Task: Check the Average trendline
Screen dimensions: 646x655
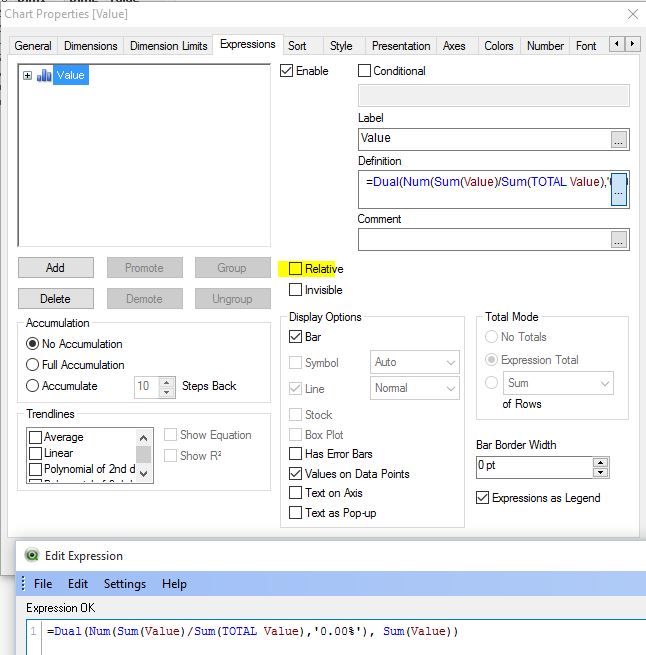Action: point(36,437)
